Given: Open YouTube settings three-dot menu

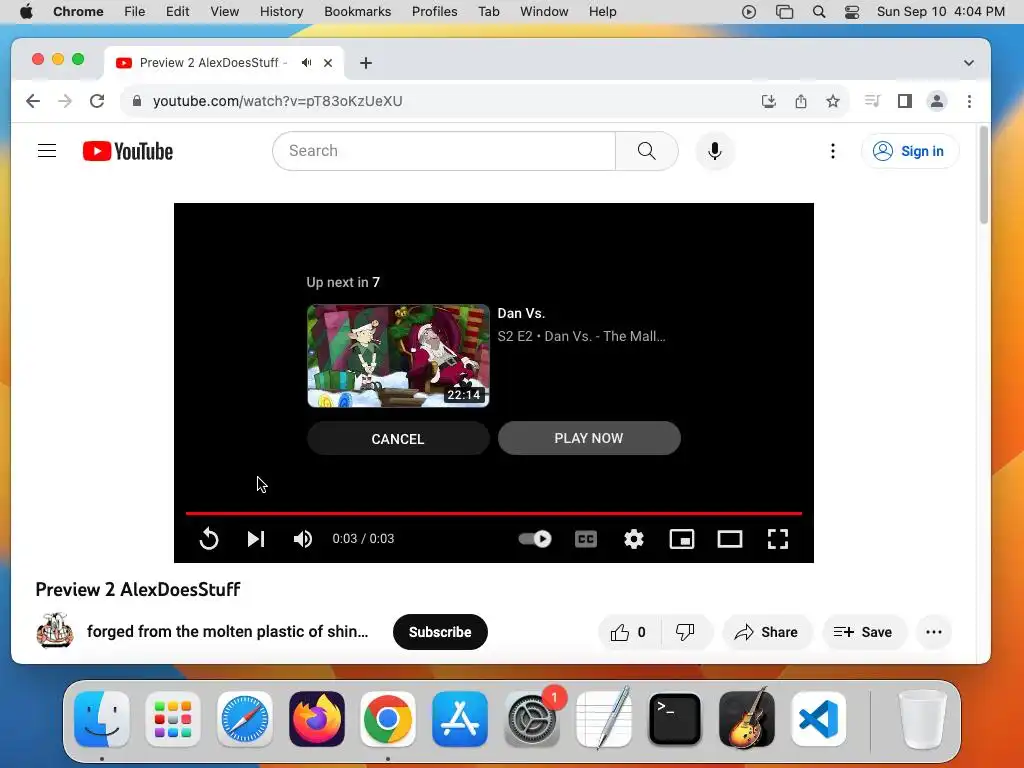Looking at the screenshot, I should [x=833, y=151].
